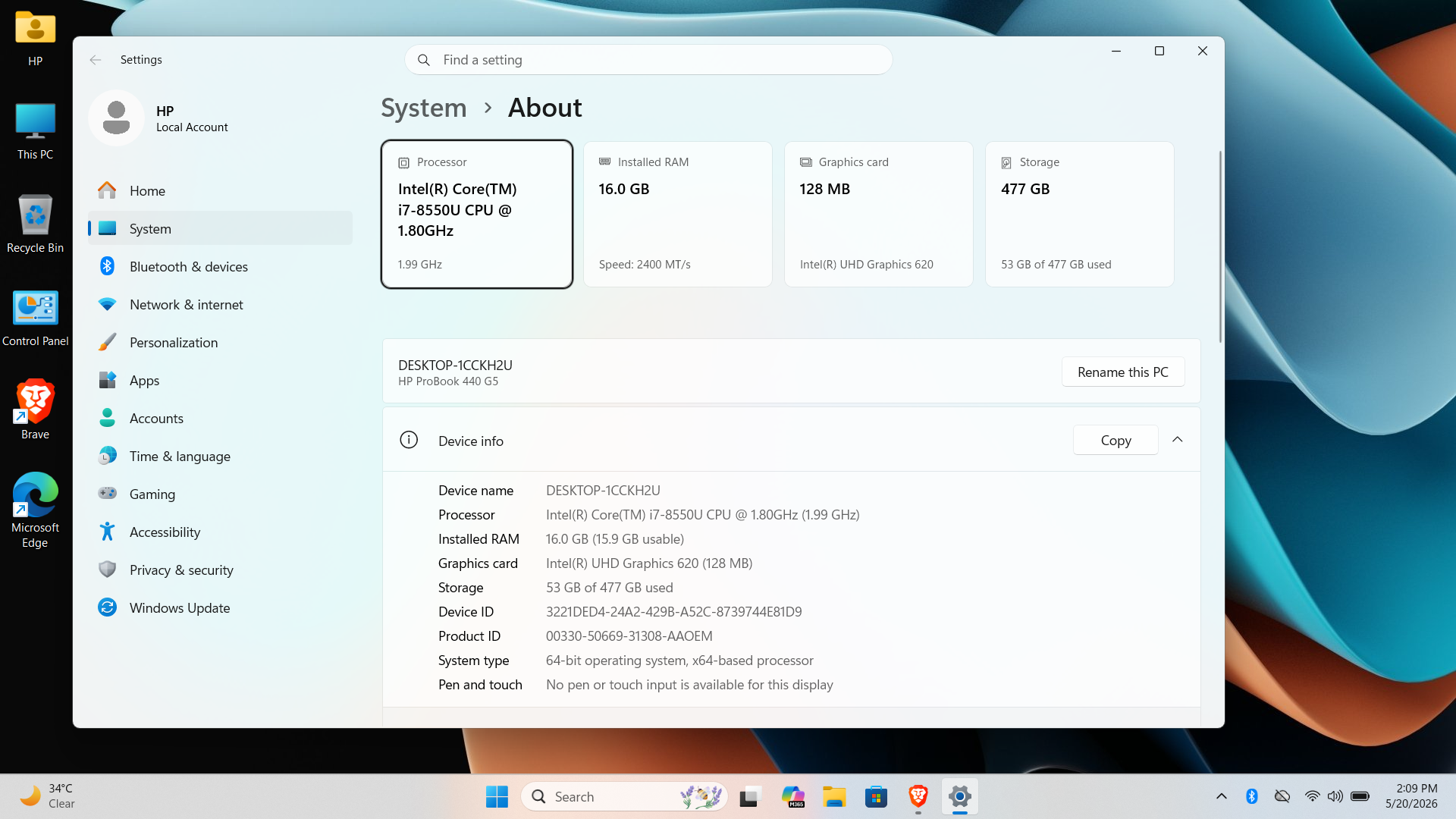Click the Processor info card
1456x819 pixels.
477,214
